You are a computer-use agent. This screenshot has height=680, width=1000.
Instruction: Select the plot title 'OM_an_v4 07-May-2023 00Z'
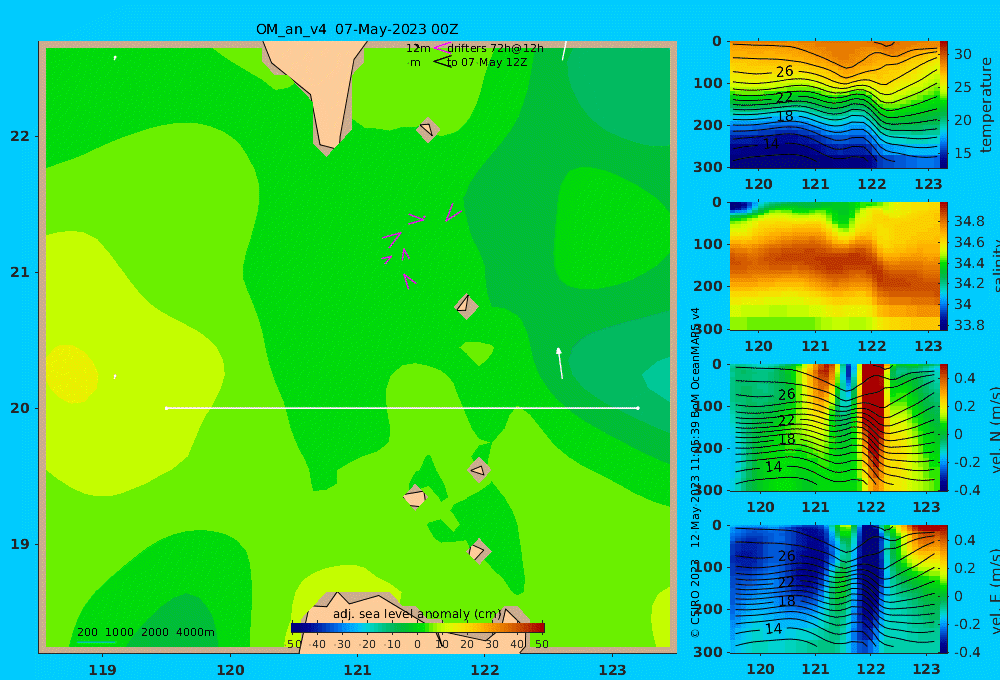pyautogui.click(x=357, y=29)
